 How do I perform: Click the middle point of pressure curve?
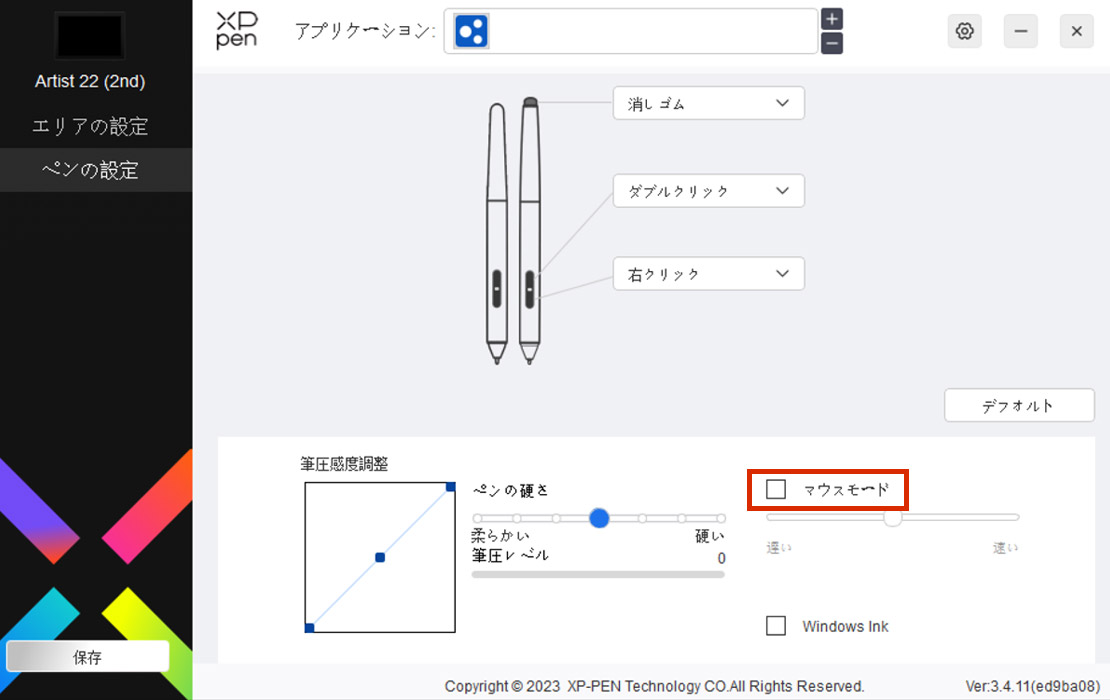(380, 558)
